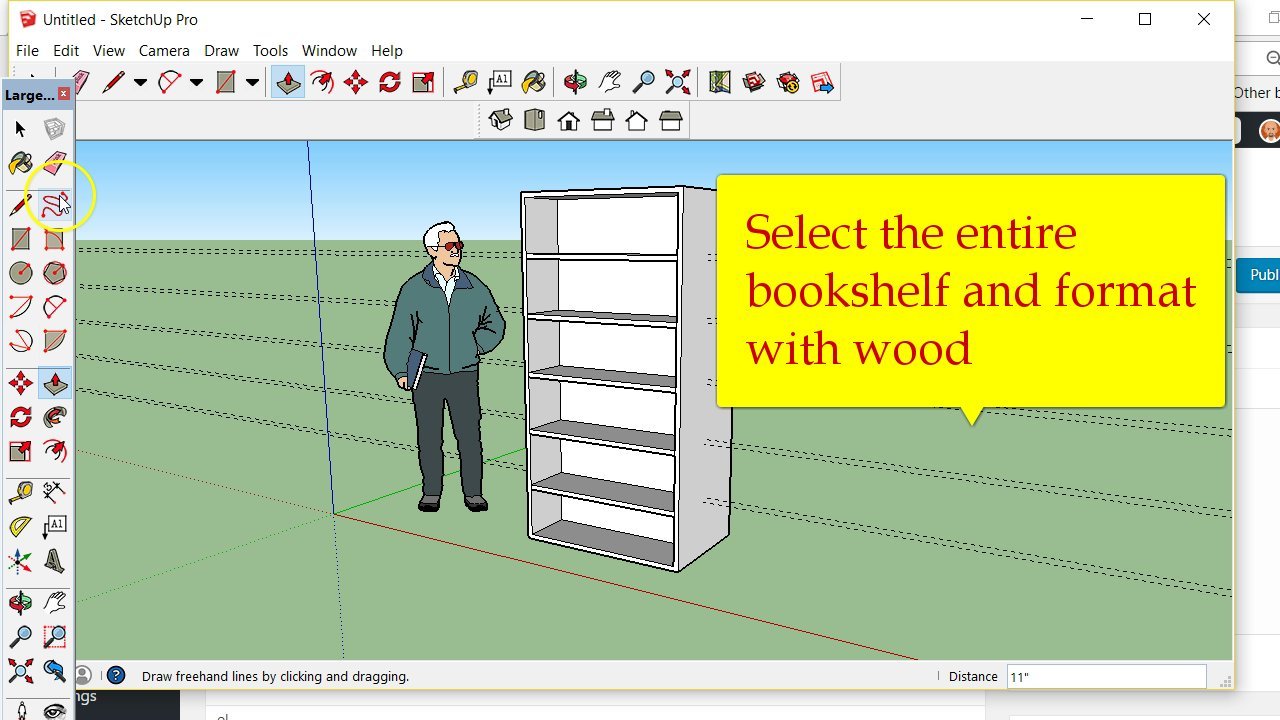Expand the Rectangle shape dropdown arrow
Viewport: 1280px width, 720px height.
pyautogui.click(x=252, y=83)
